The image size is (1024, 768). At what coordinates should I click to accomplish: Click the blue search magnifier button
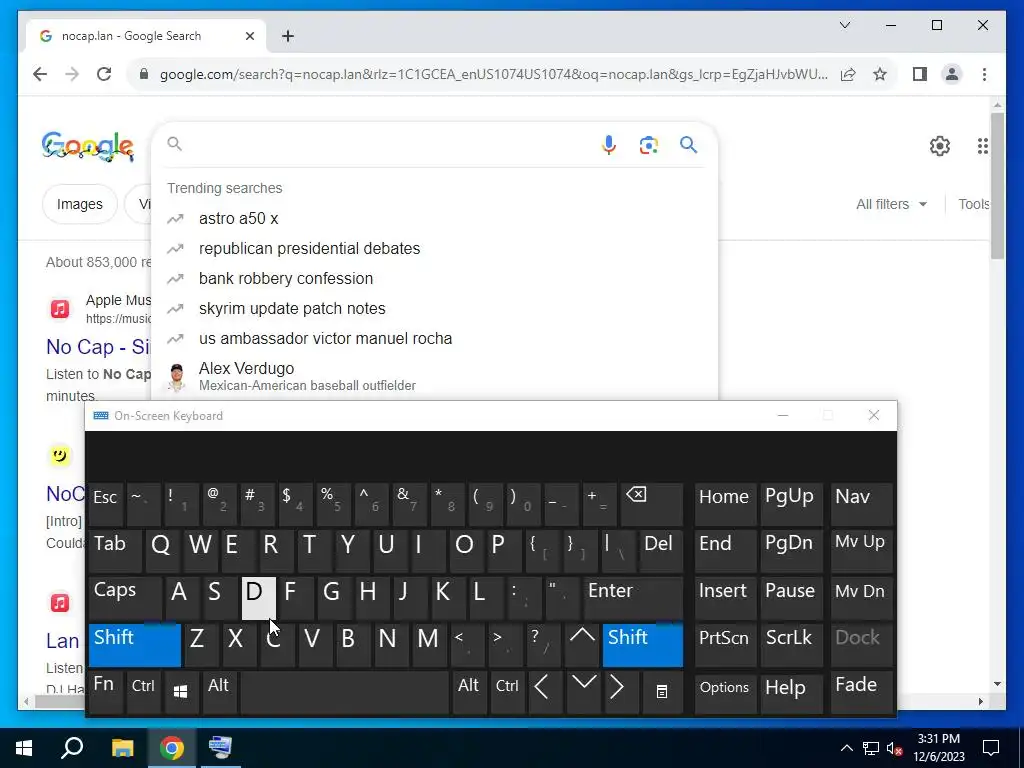(688, 144)
